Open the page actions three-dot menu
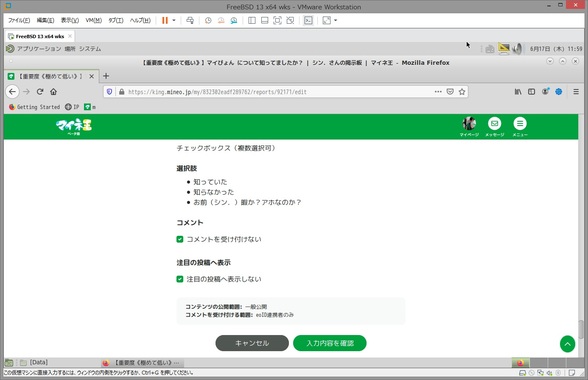 (x=438, y=92)
